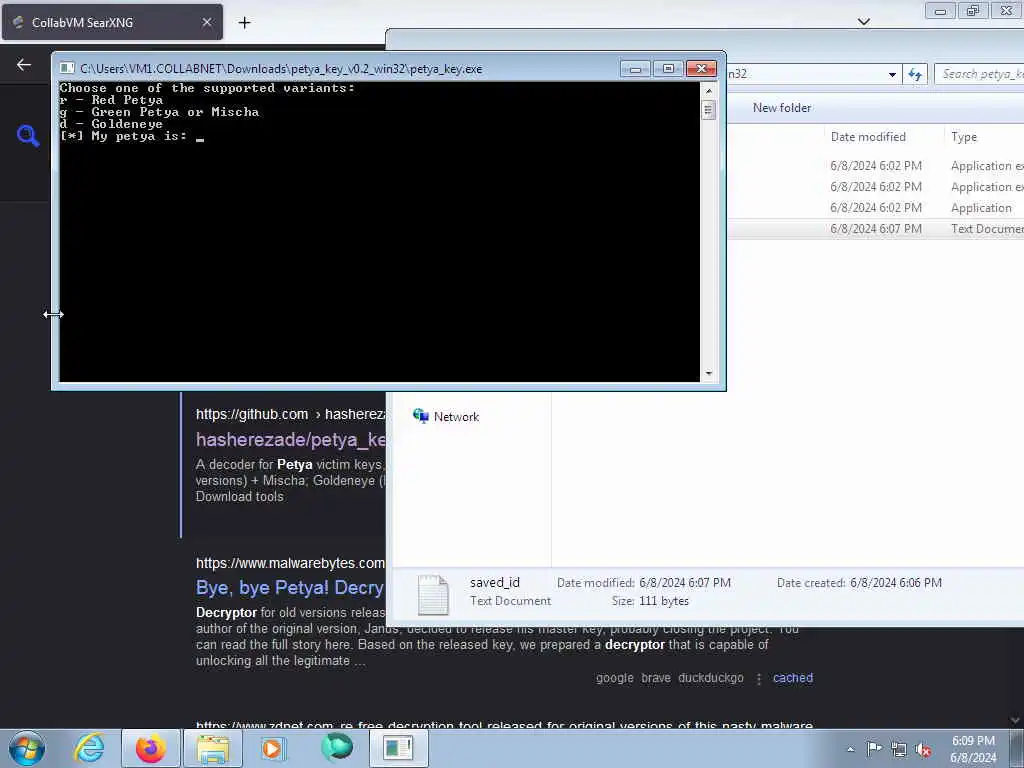This screenshot has height=768, width=1024.
Task: Launch Windows Media Player from taskbar
Action: 273,748
